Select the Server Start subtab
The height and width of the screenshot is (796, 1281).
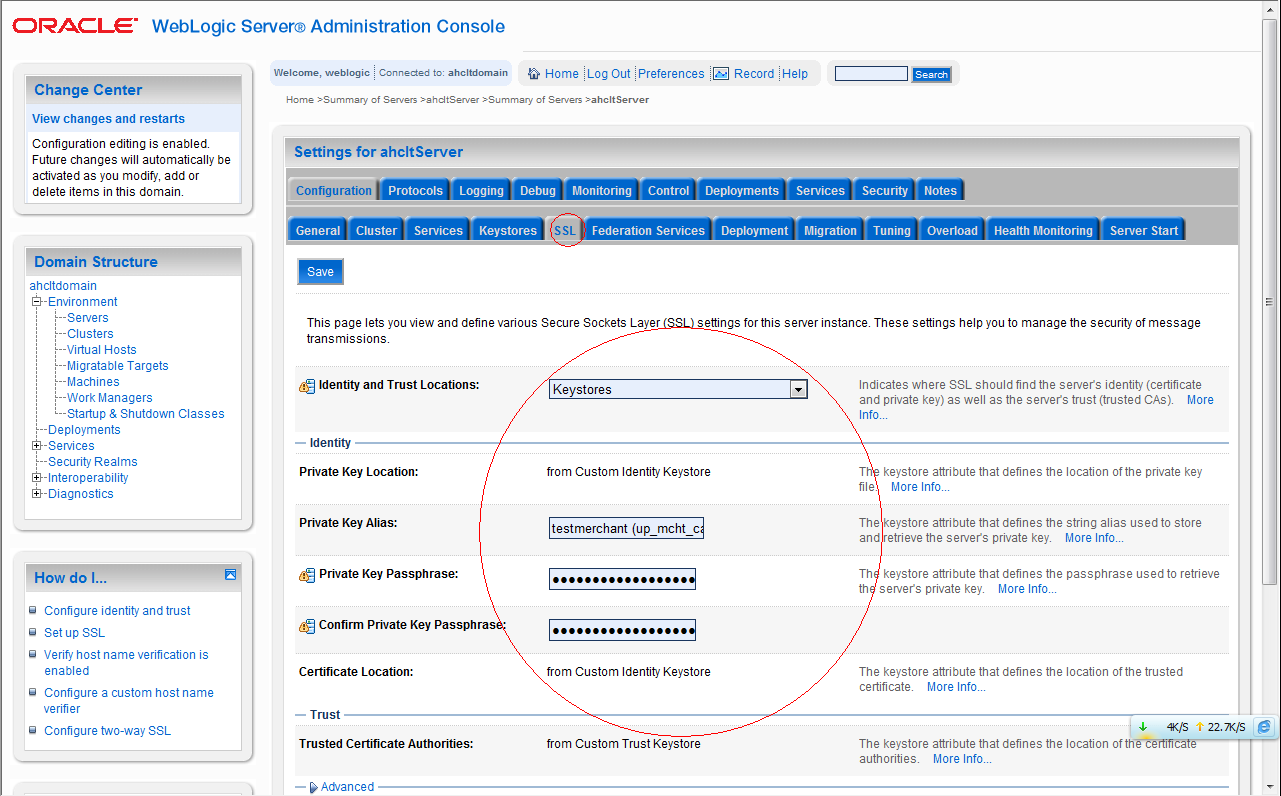[1144, 231]
